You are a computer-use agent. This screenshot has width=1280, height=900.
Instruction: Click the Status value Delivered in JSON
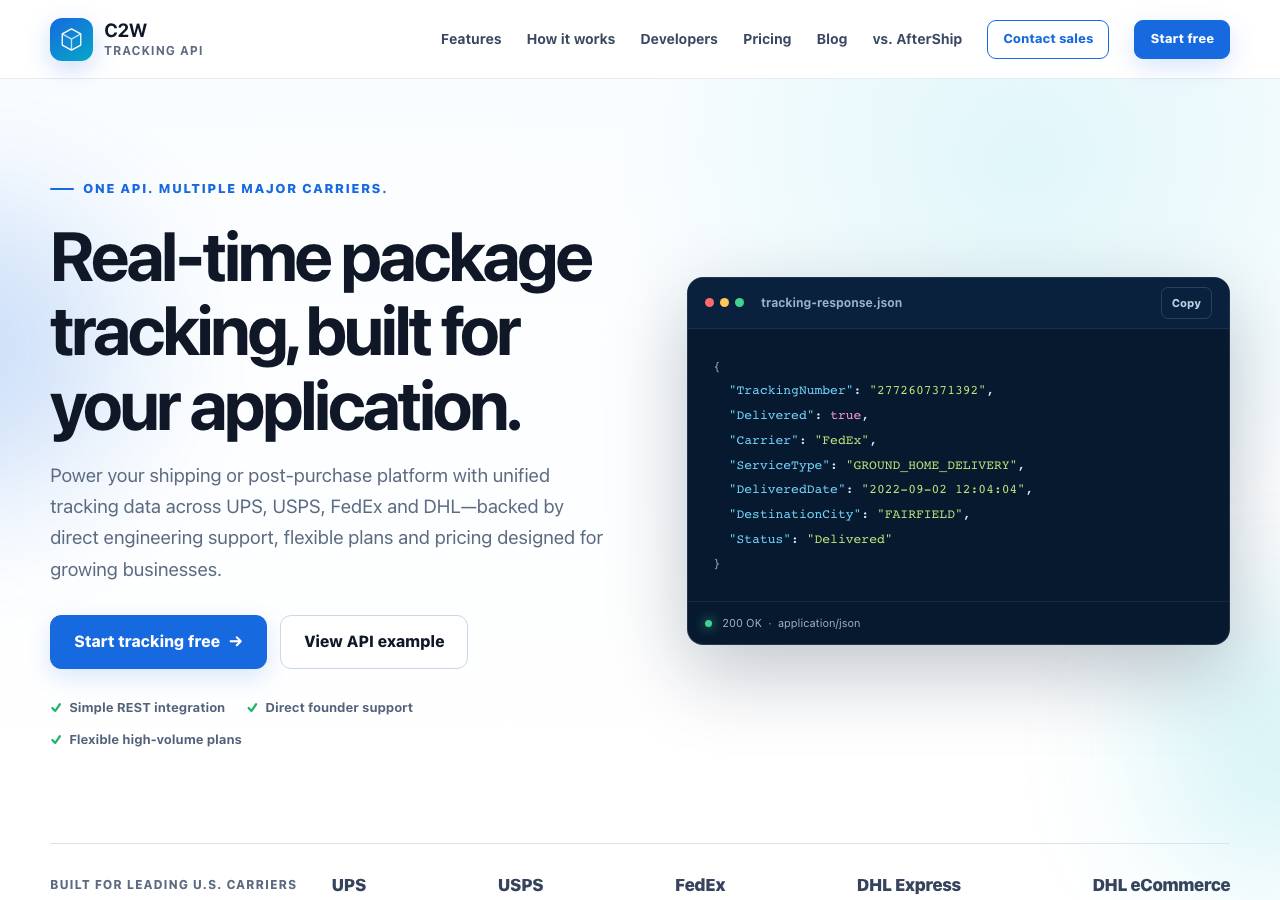tap(849, 539)
